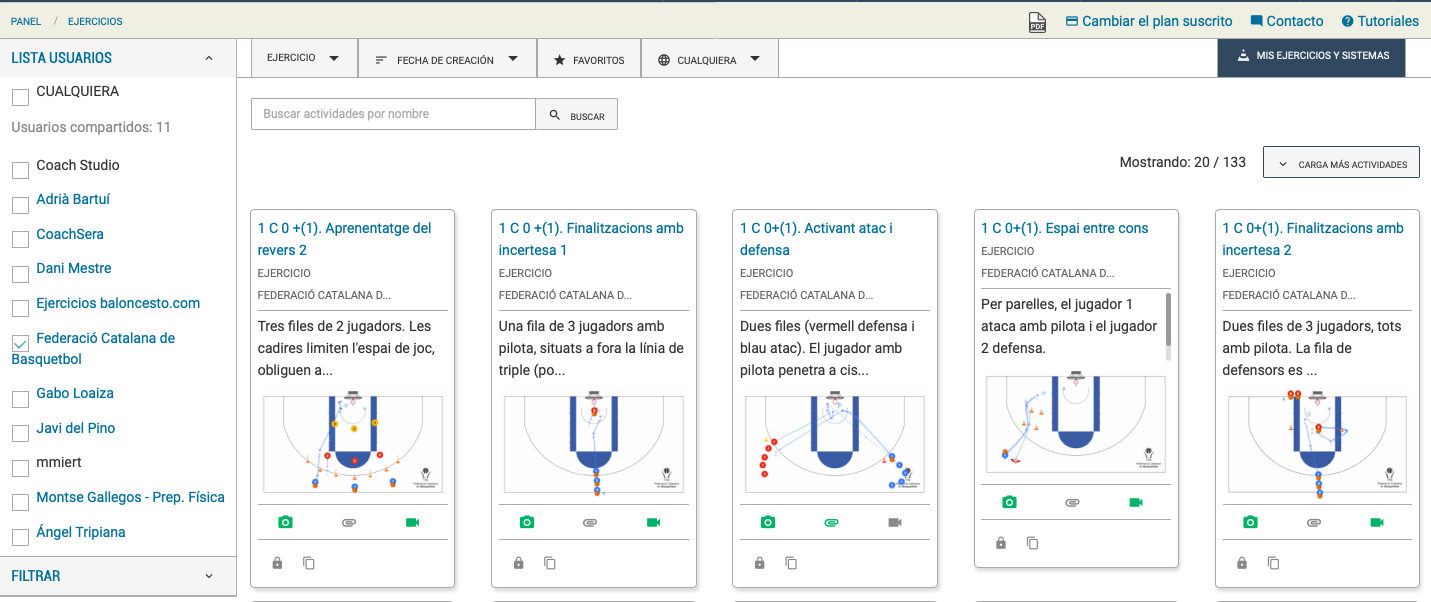
Task: Go to PANEL breadcrumb
Action: tap(25, 21)
